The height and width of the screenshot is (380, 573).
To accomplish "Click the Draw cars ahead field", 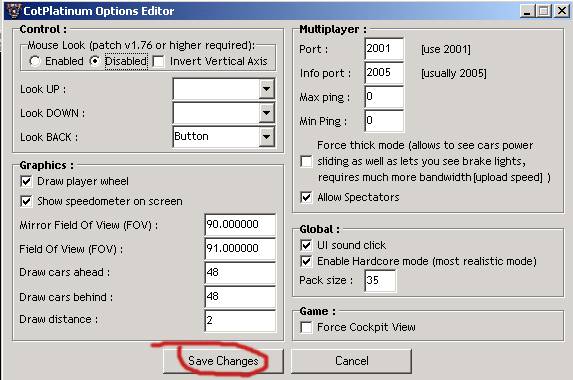I will (240, 273).
